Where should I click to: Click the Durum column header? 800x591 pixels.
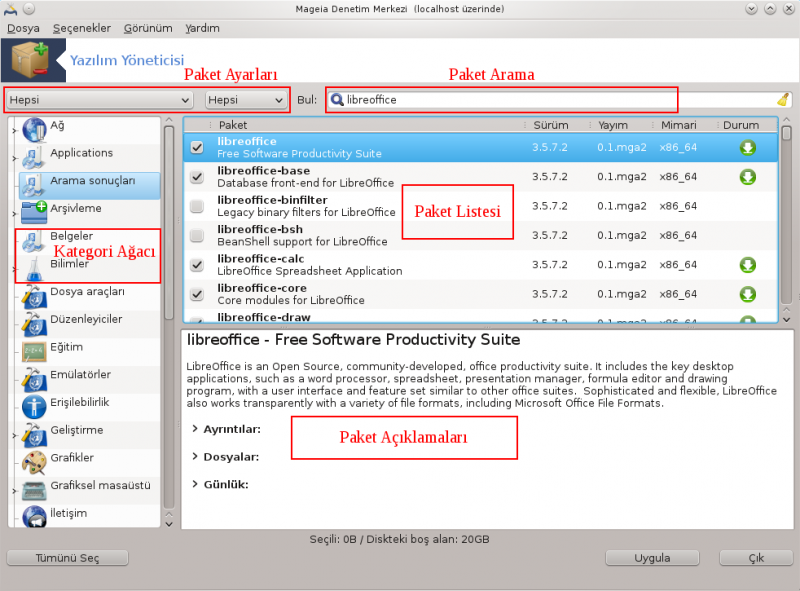[741, 125]
